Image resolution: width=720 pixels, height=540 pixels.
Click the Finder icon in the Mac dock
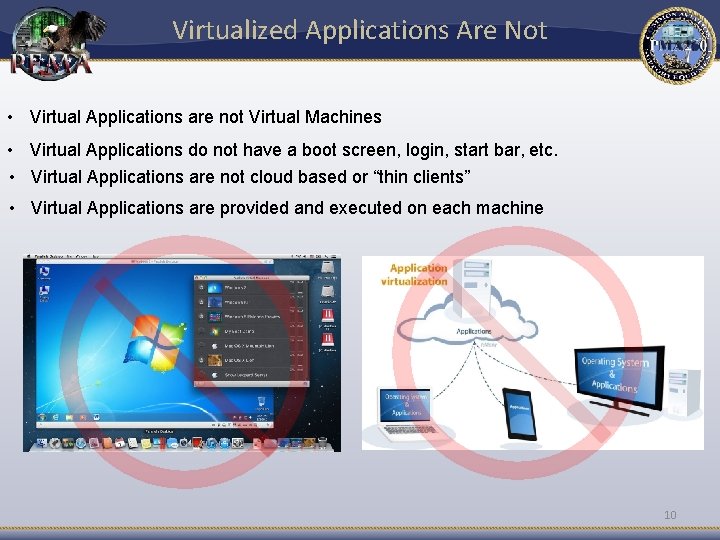pos(42,443)
